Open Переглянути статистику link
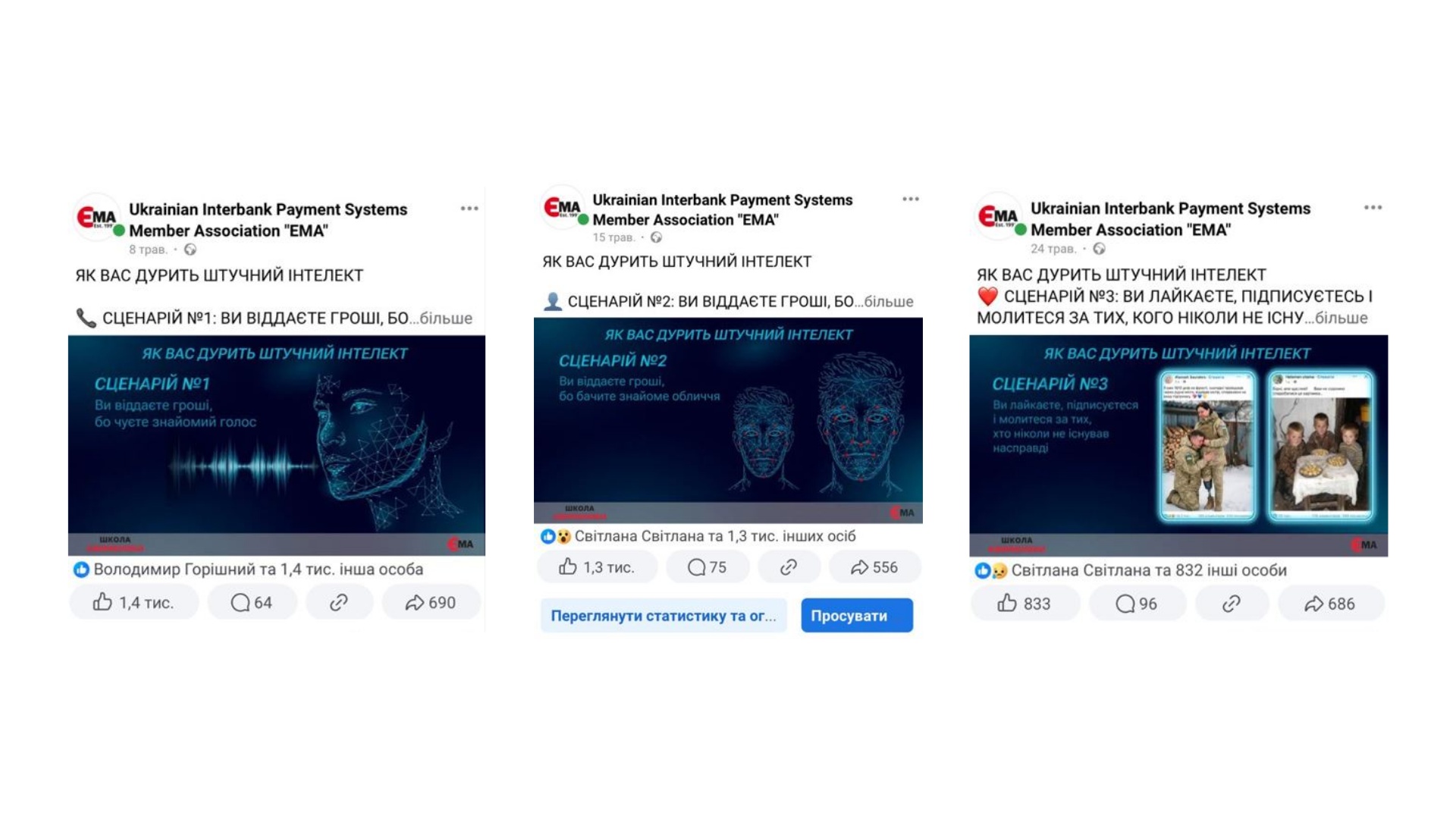The width and height of the screenshot is (1456, 819). tap(664, 615)
